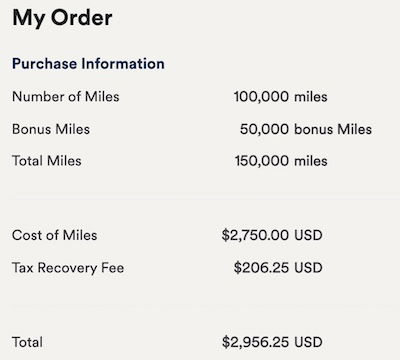Image resolution: width=400 pixels, height=360 pixels.
Task: Select the $2,750.00 USD amount
Action: click(272, 235)
